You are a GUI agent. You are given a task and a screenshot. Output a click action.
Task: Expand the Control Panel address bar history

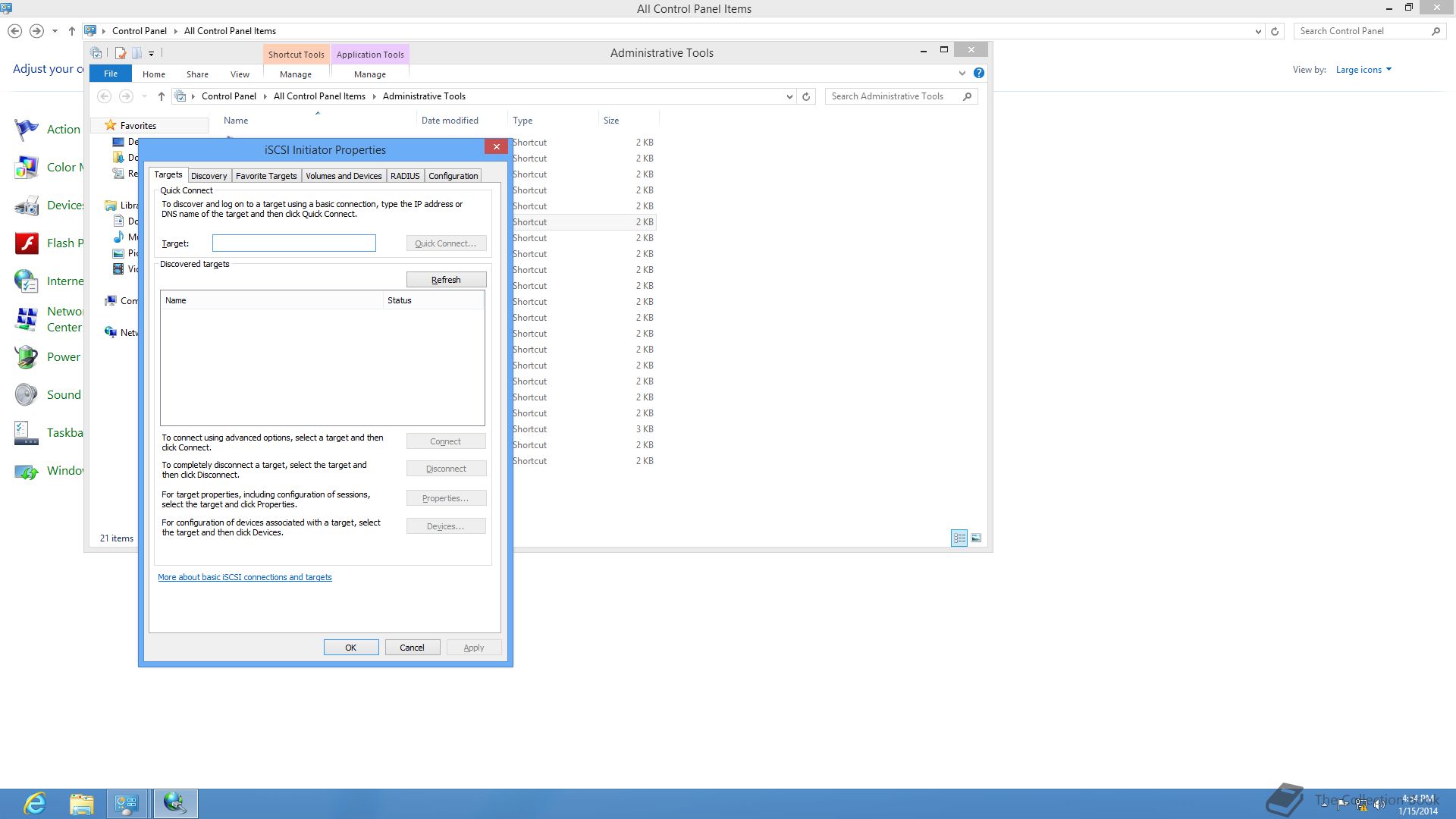tap(1258, 31)
